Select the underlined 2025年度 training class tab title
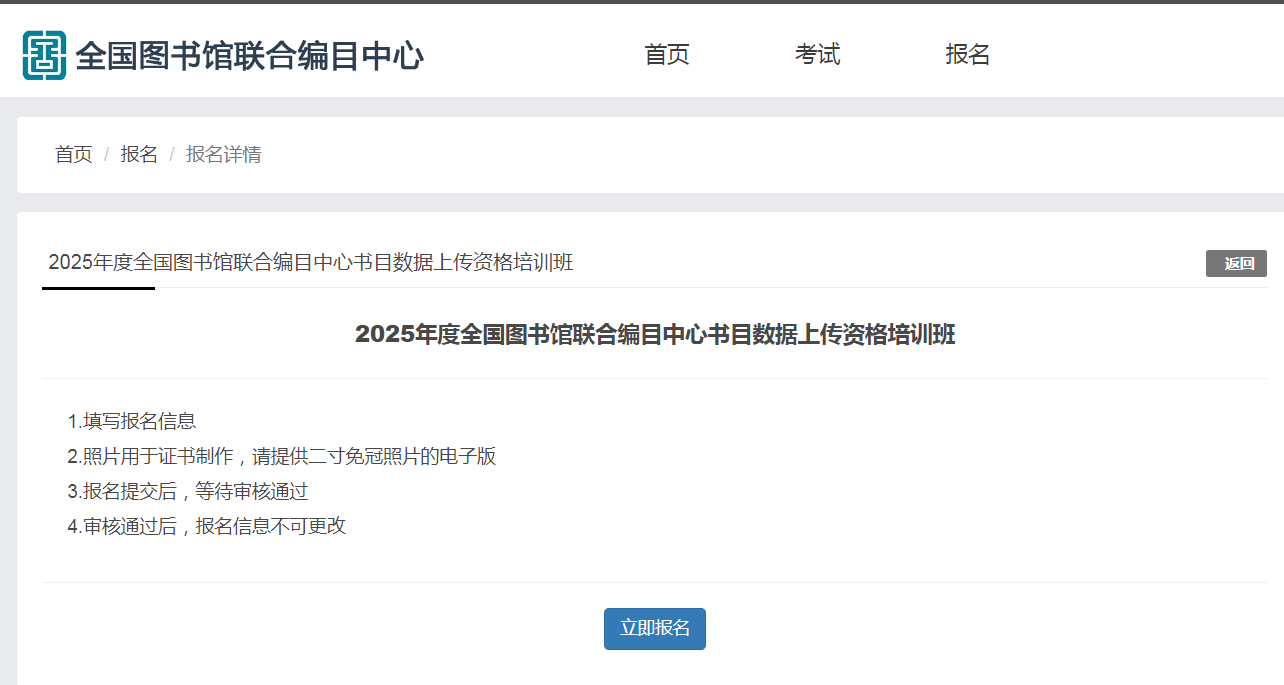Screen dimensions: 1284x685 [311, 263]
